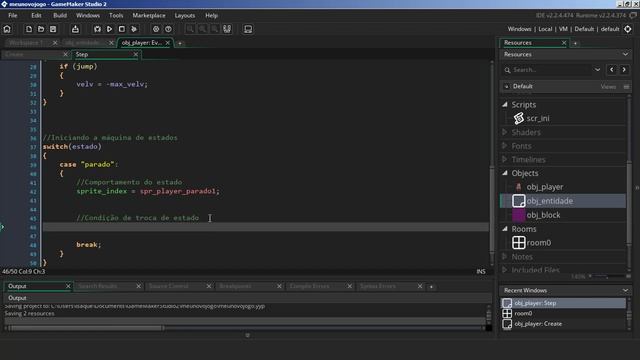
Task: Open the Windows menu
Action: click(88, 16)
